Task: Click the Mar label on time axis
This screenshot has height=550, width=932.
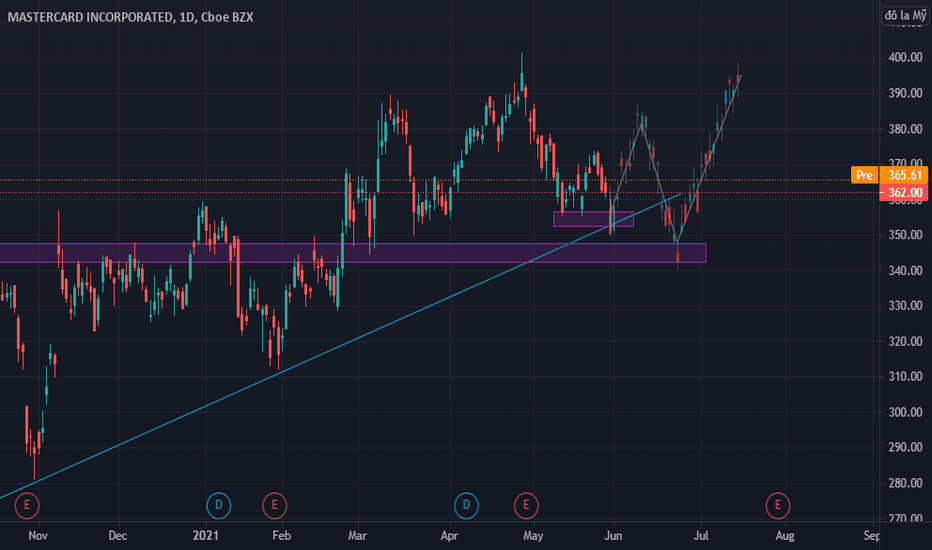Action: point(357,536)
